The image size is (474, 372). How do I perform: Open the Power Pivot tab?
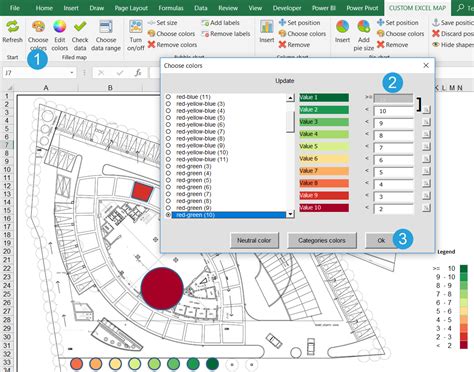(362, 8)
